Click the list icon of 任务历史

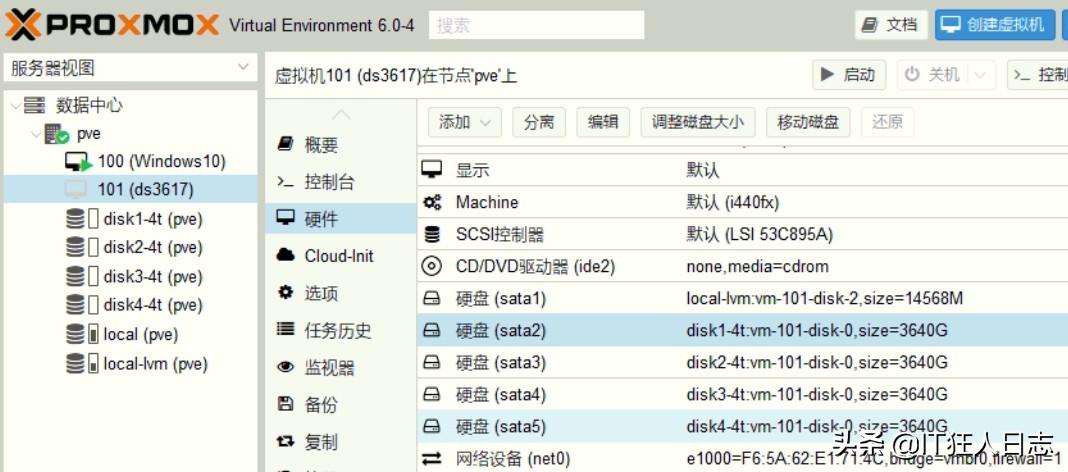click(285, 330)
